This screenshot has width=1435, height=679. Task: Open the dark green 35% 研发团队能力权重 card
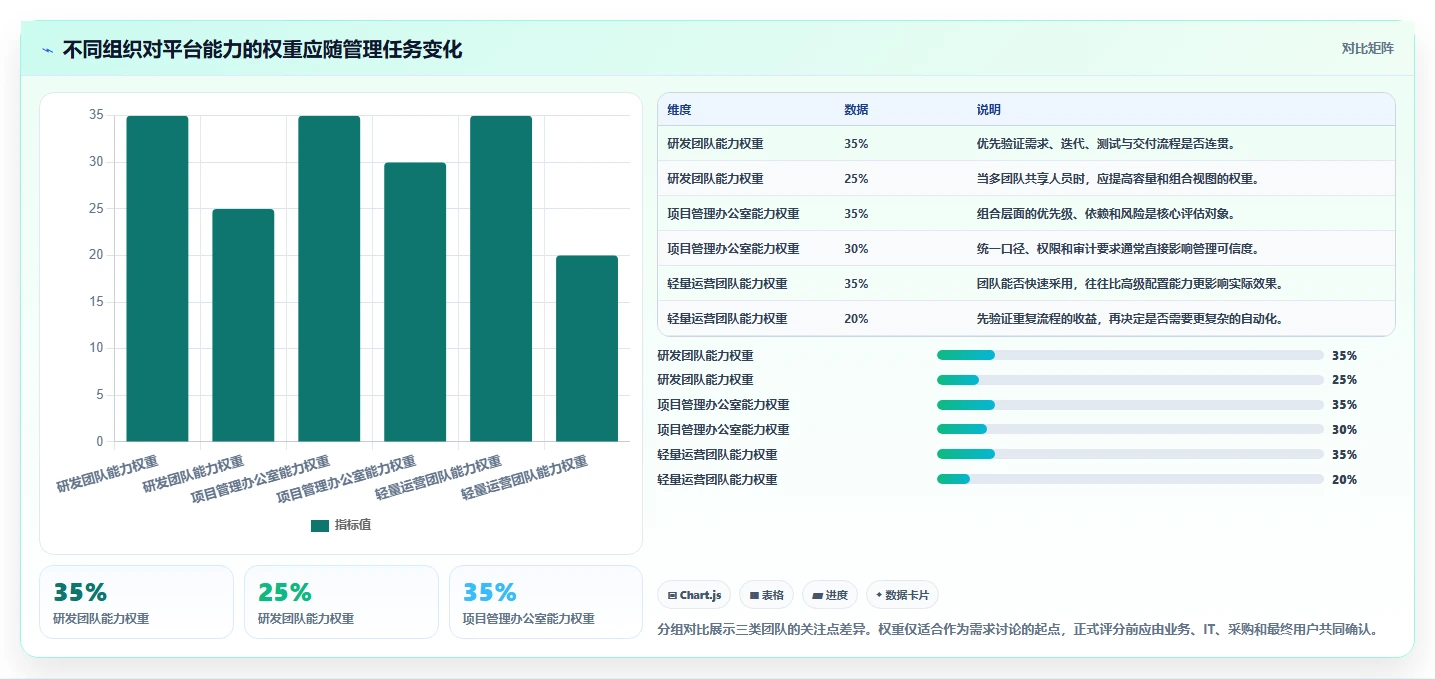click(136, 602)
